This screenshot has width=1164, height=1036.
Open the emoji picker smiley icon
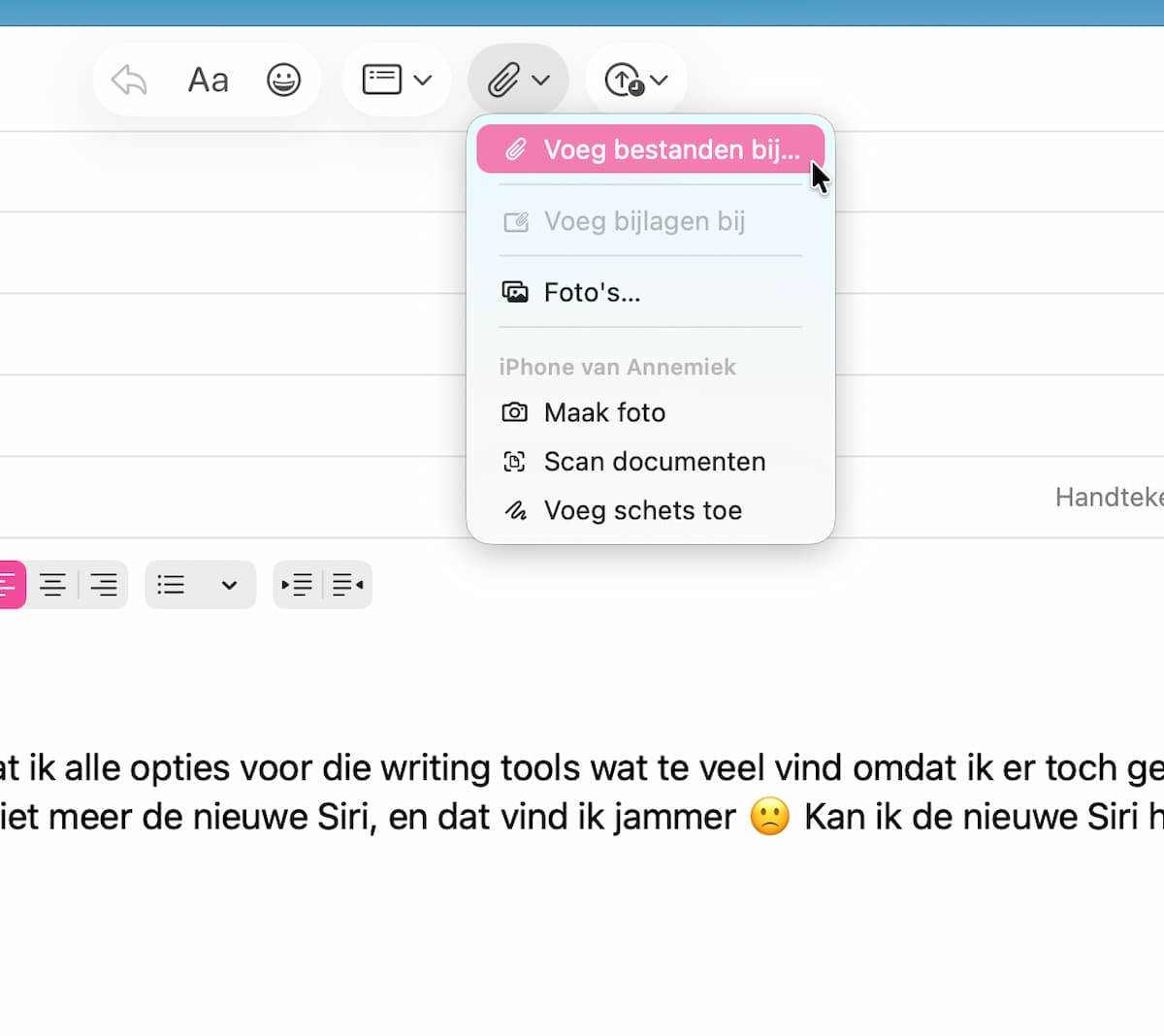coord(283,80)
